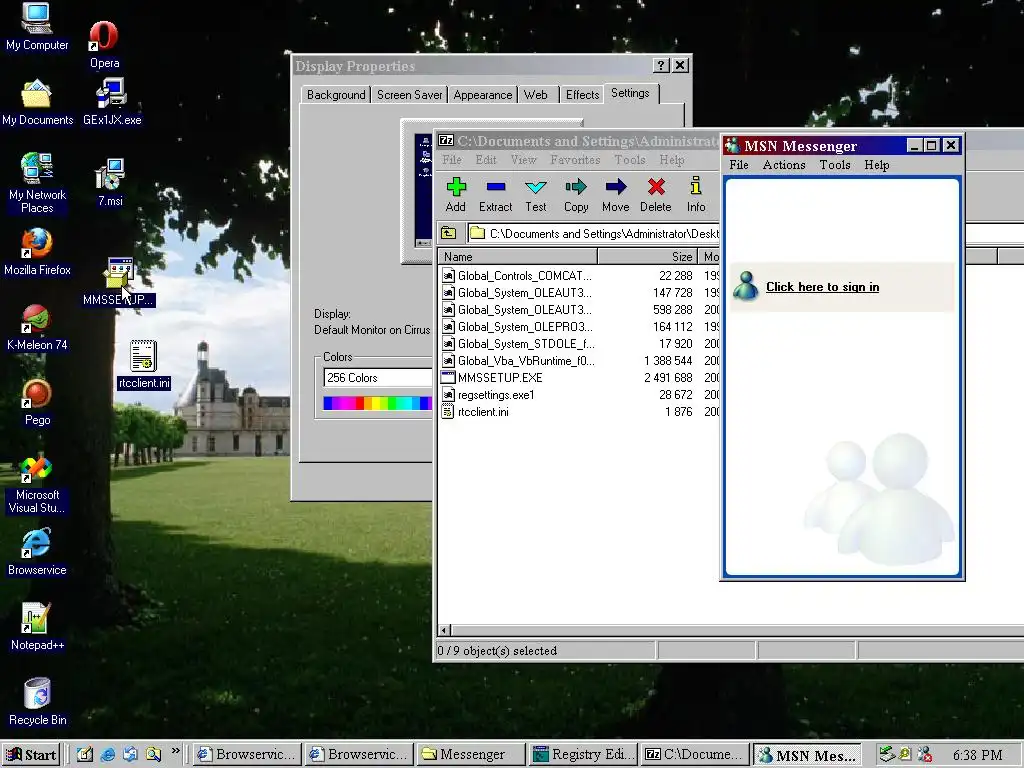Switch to the Web tab
Viewport: 1024px width, 768px height.
coord(536,95)
